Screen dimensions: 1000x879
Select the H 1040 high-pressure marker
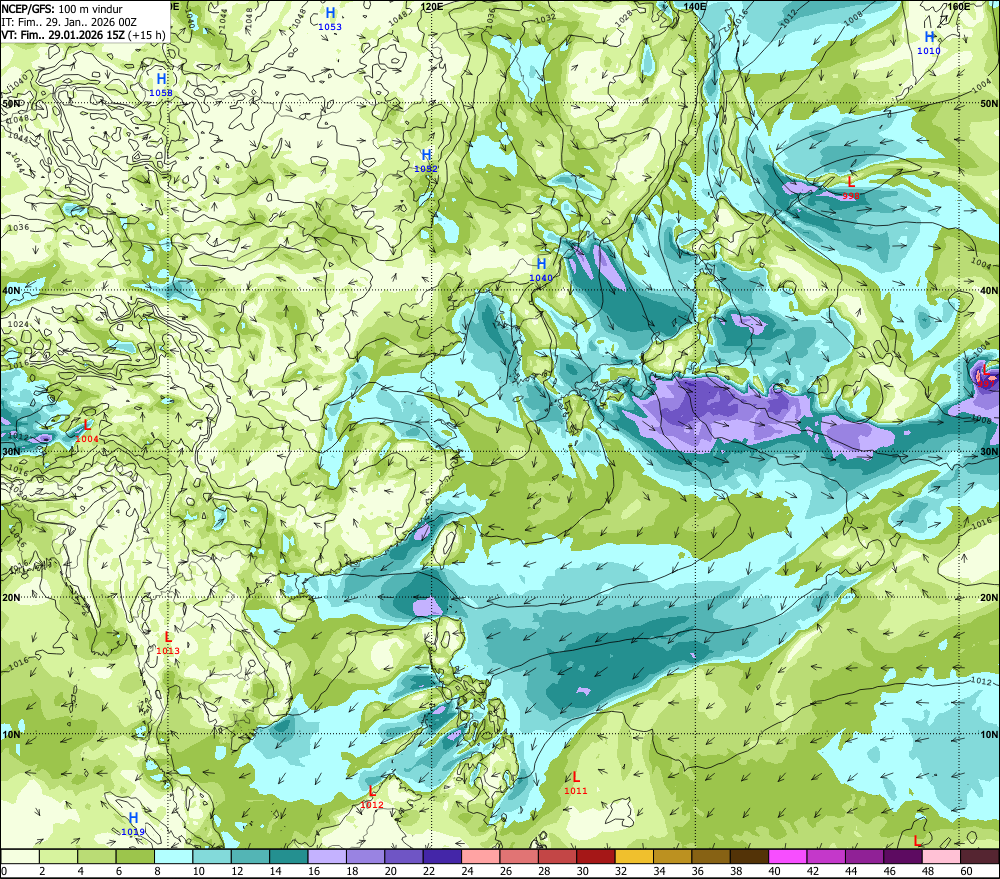pos(541,270)
